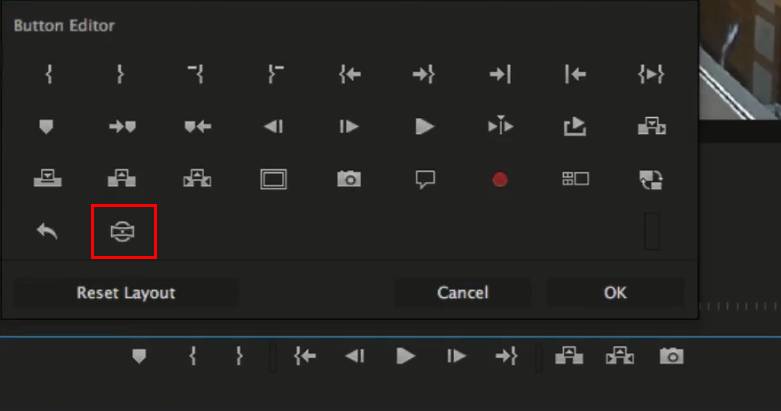The height and width of the screenshot is (411, 781).
Task: Toggle the Multi-Camera View icon
Action: [x=575, y=180]
